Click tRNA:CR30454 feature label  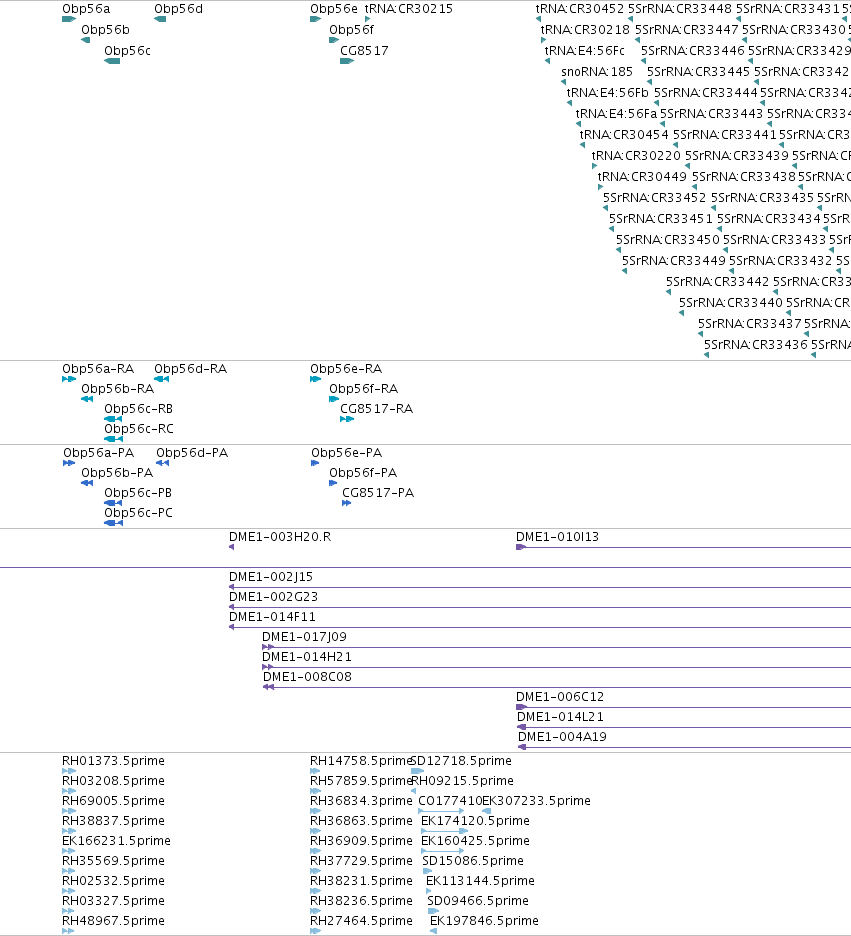pos(624,135)
